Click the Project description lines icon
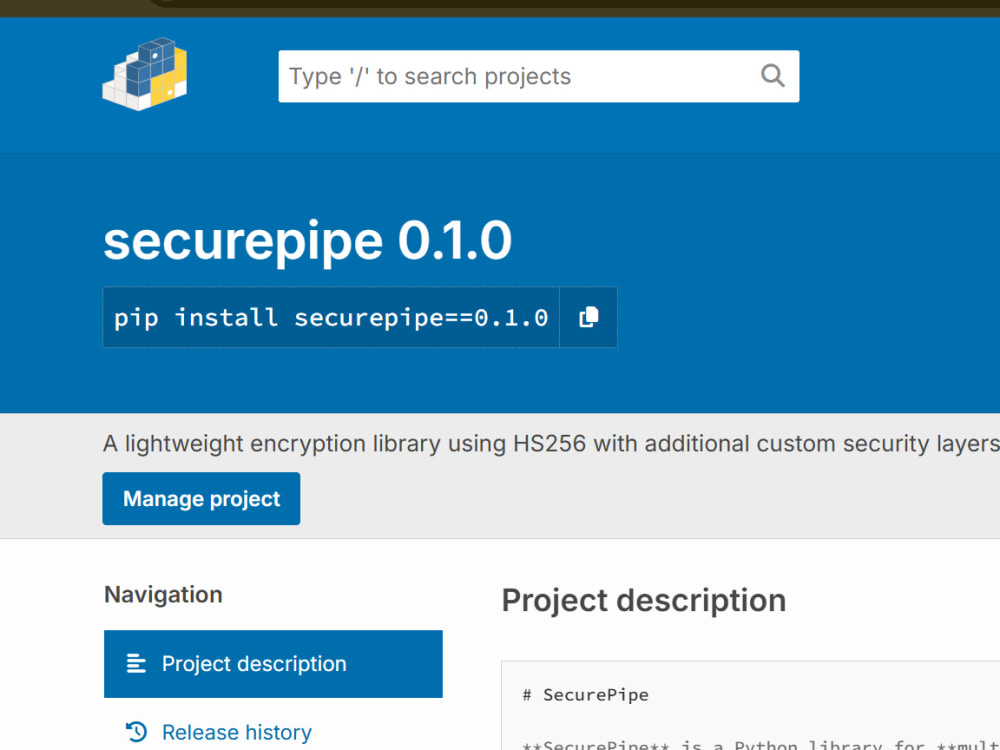This screenshot has width=1000, height=750. (135, 663)
